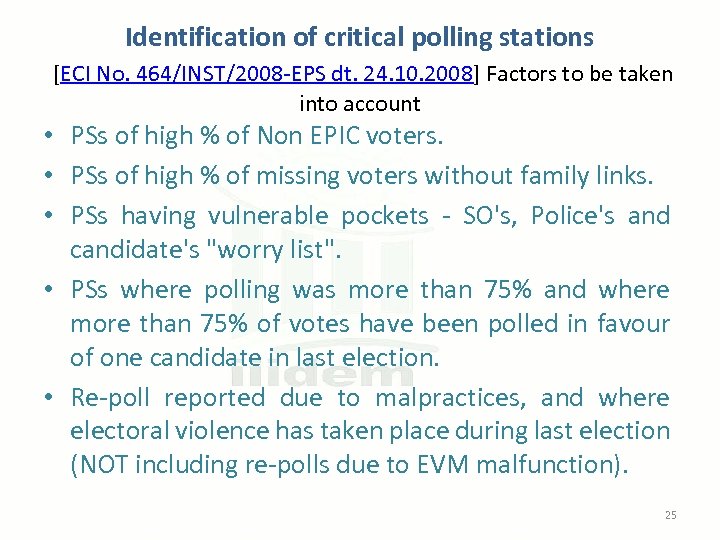The height and width of the screenshot is (540, 720).
Task: Click the "Factors to be taken" subtitle text
Action: [580, 74]
